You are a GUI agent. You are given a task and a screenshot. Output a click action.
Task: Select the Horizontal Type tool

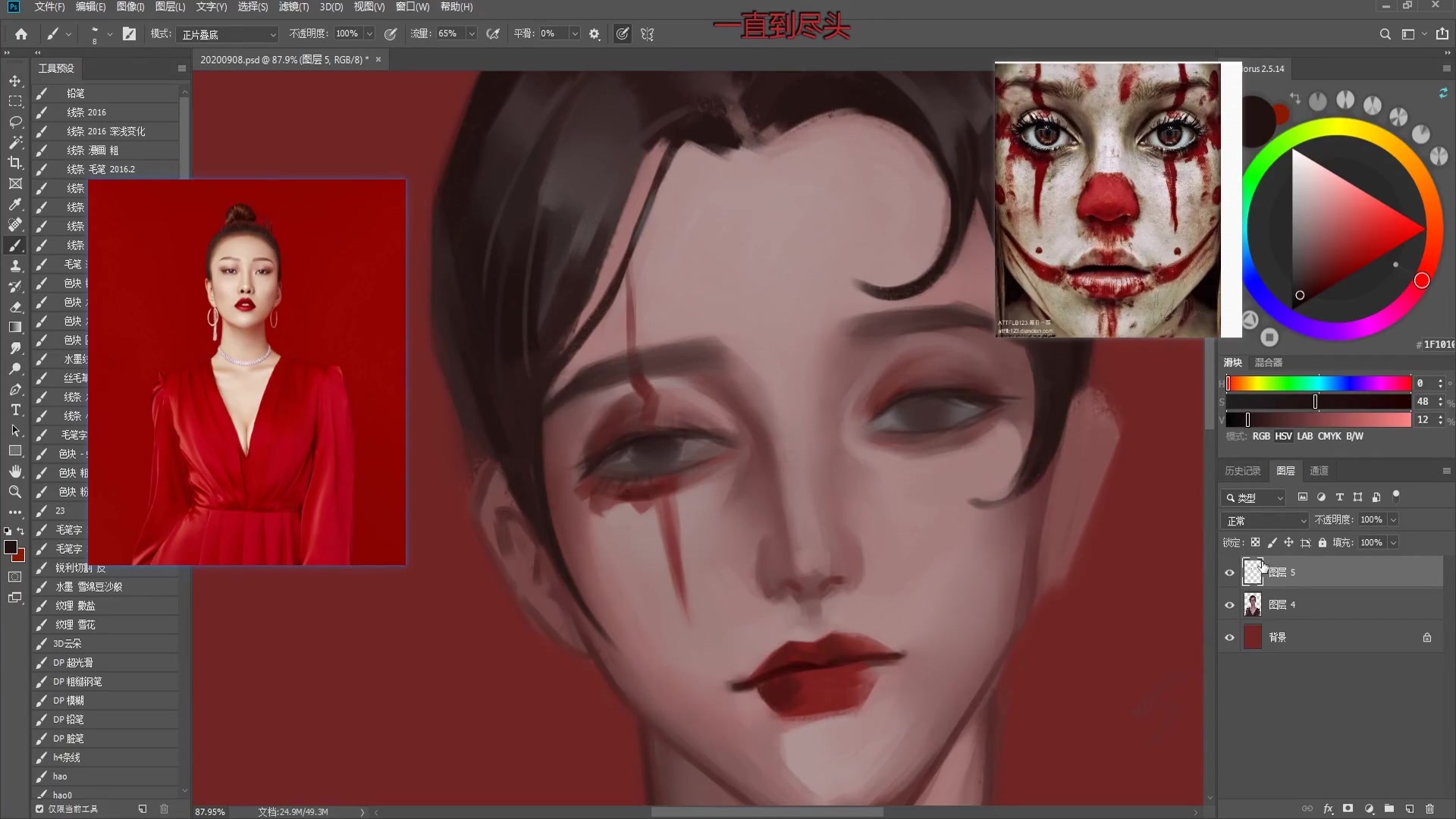(x=15, y=409)
